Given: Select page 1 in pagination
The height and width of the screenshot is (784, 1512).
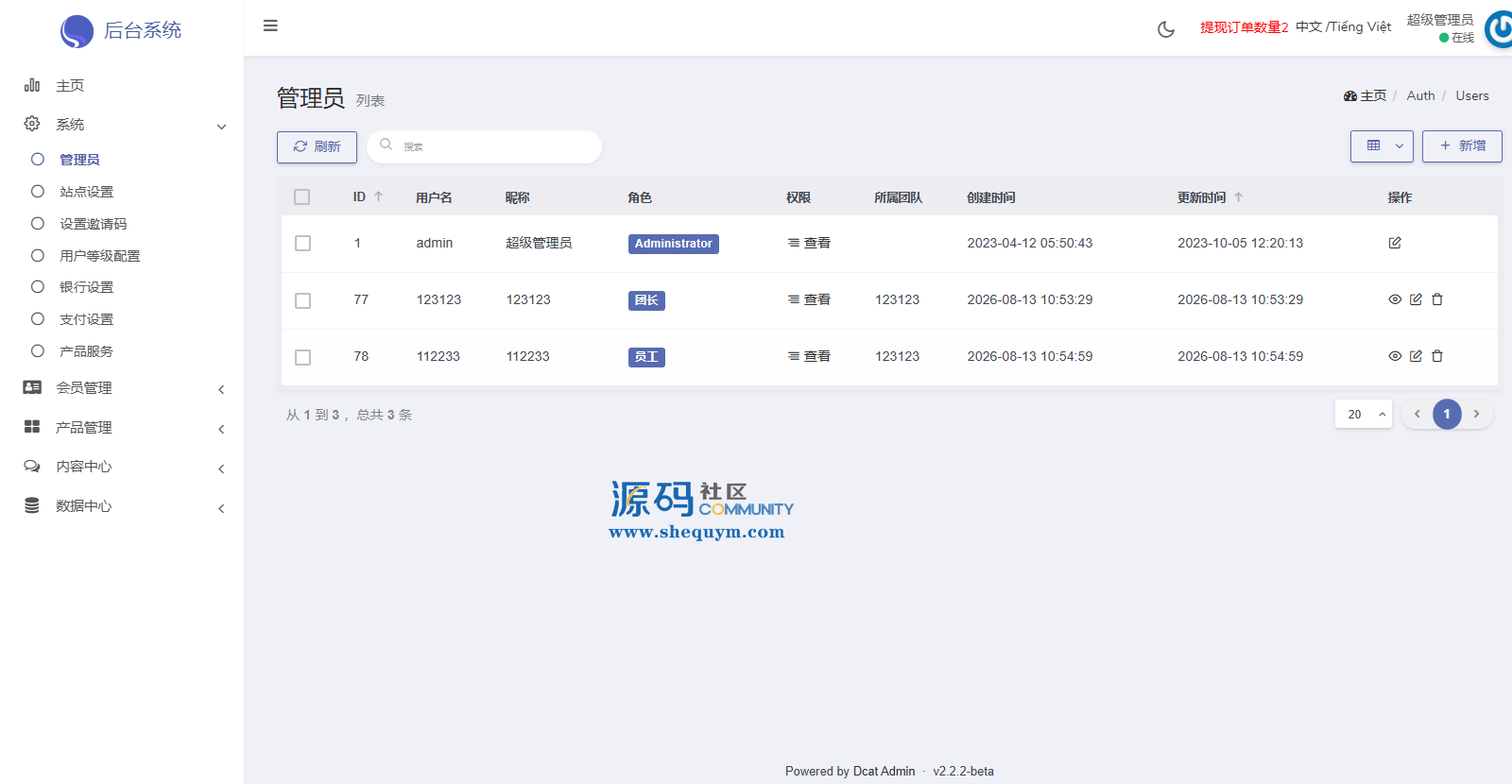Looking at the screenshot, I should click(1447, 414).
